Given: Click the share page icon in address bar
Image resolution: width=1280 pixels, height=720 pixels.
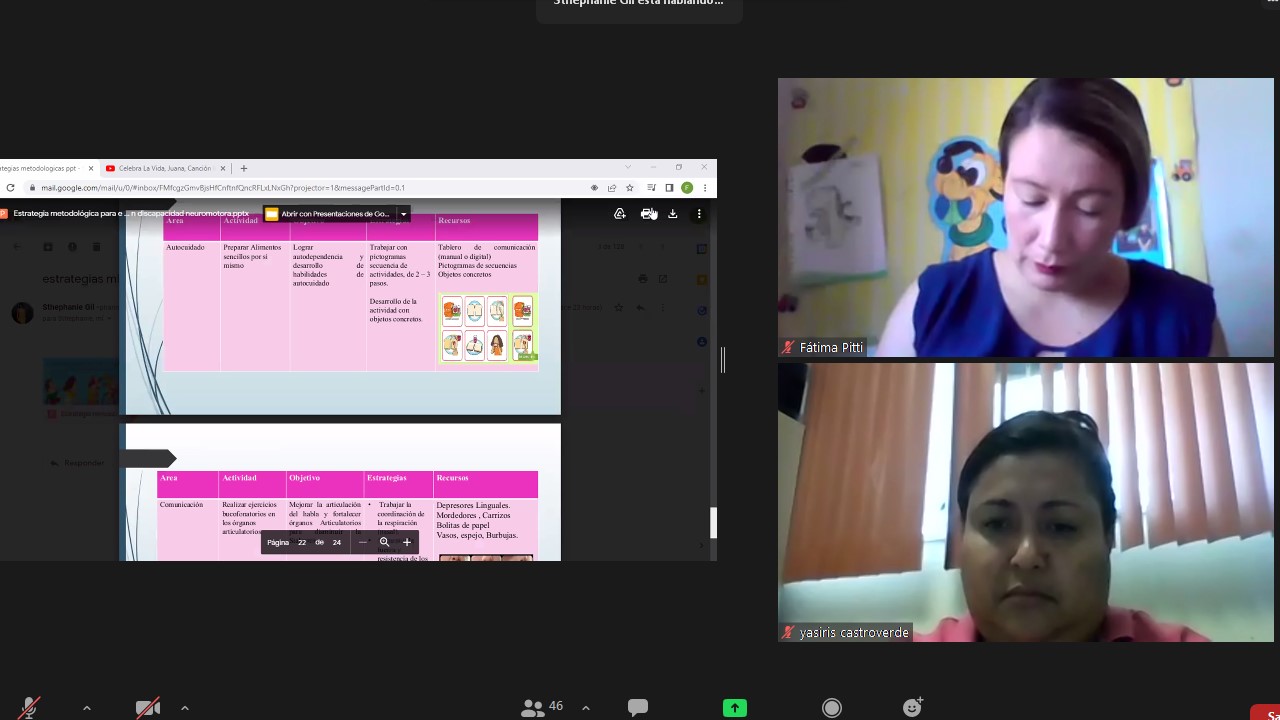Looking at the screenshot, I should click(x=612, y=188).
